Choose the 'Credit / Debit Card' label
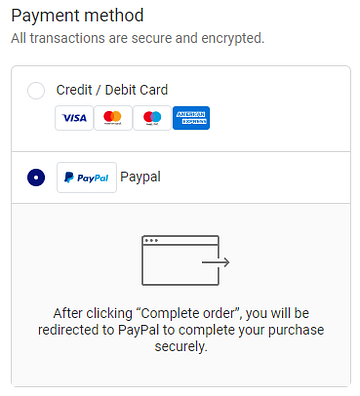This screenshot has width=360, height=396. (x=112, y=90)
